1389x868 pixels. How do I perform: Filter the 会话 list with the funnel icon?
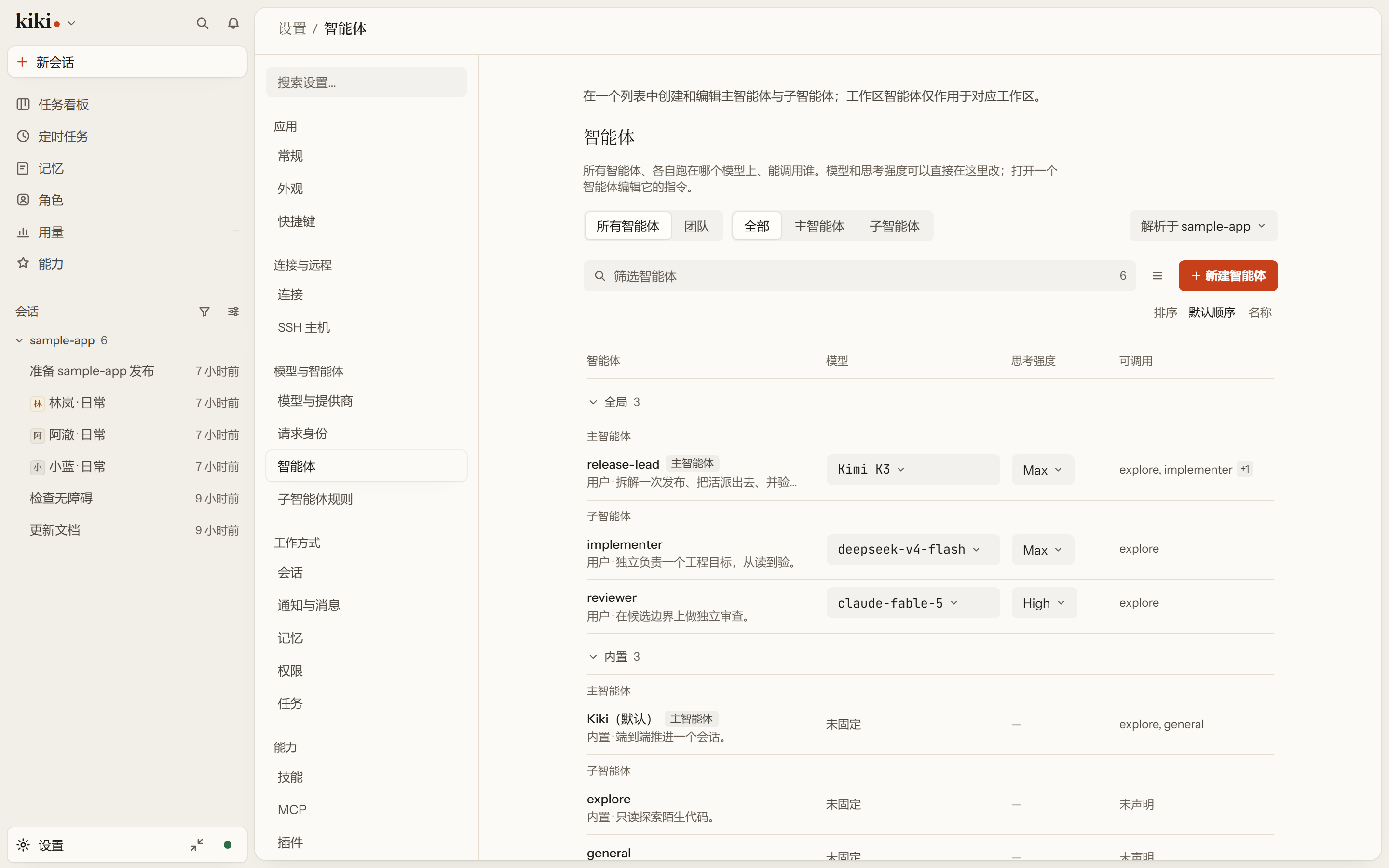[x=204, y=312]
